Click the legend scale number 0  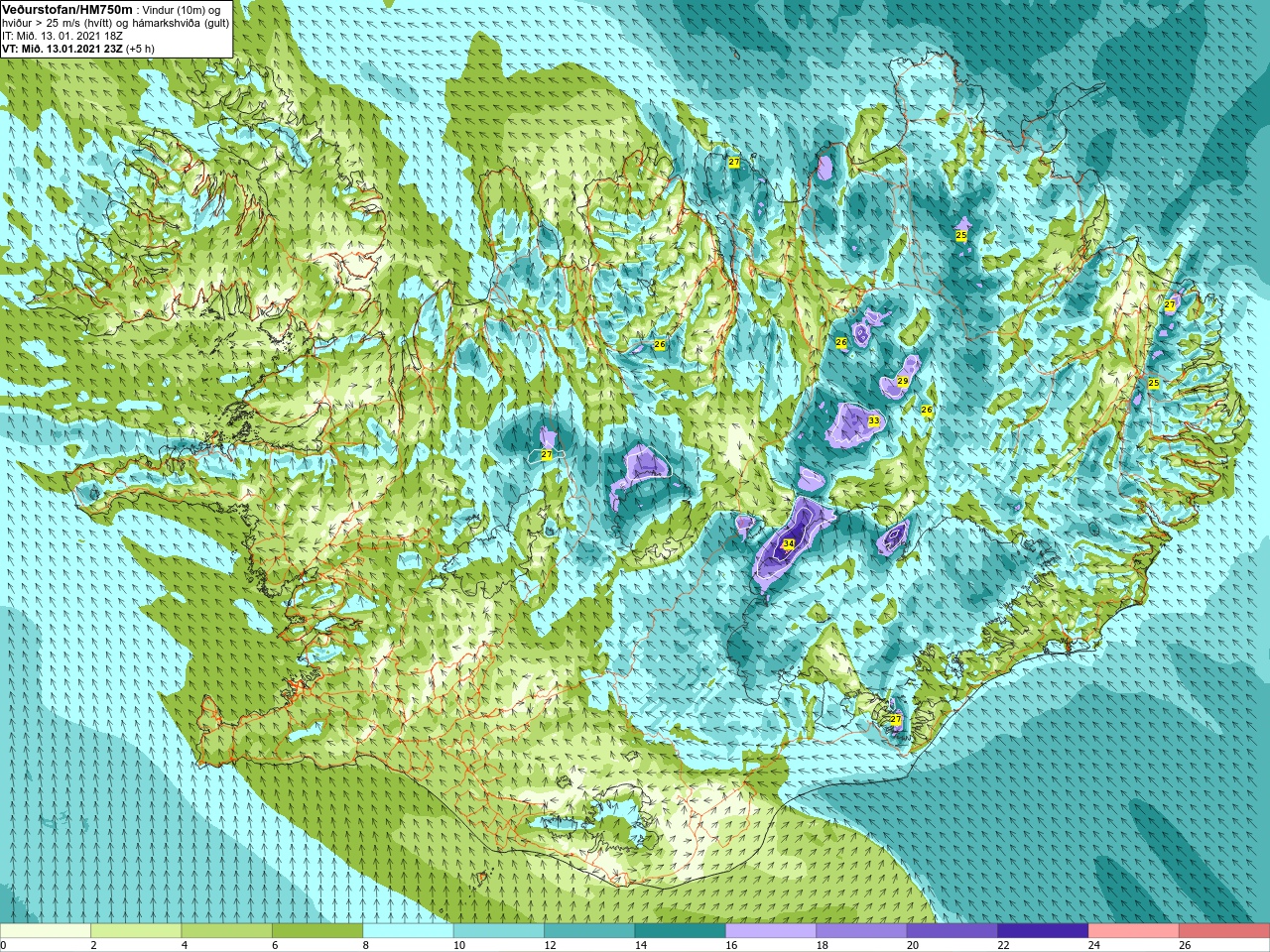click(4, 946)
